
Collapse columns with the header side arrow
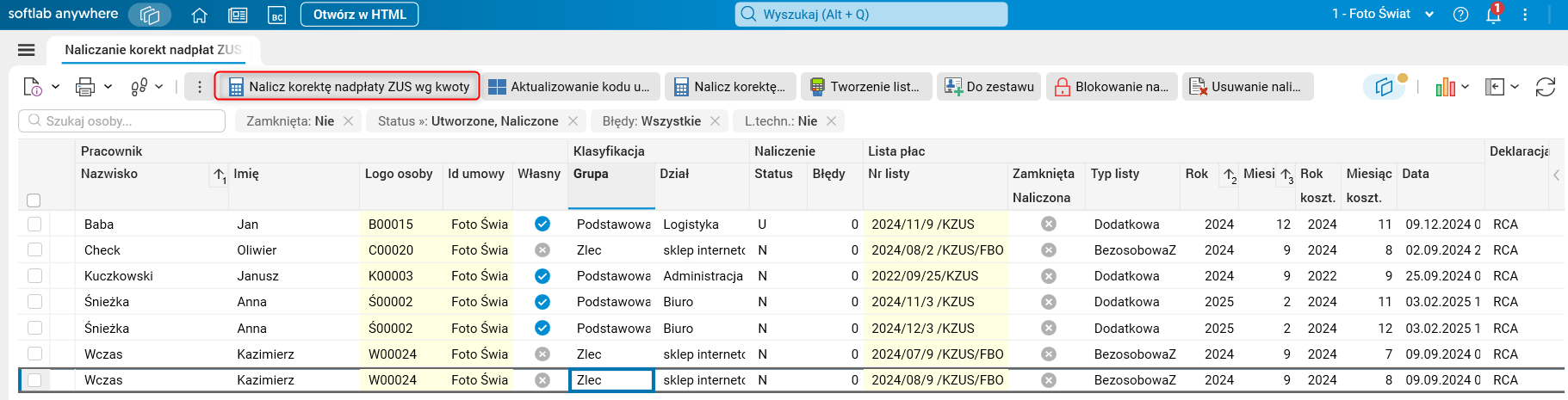[1556, 175]
